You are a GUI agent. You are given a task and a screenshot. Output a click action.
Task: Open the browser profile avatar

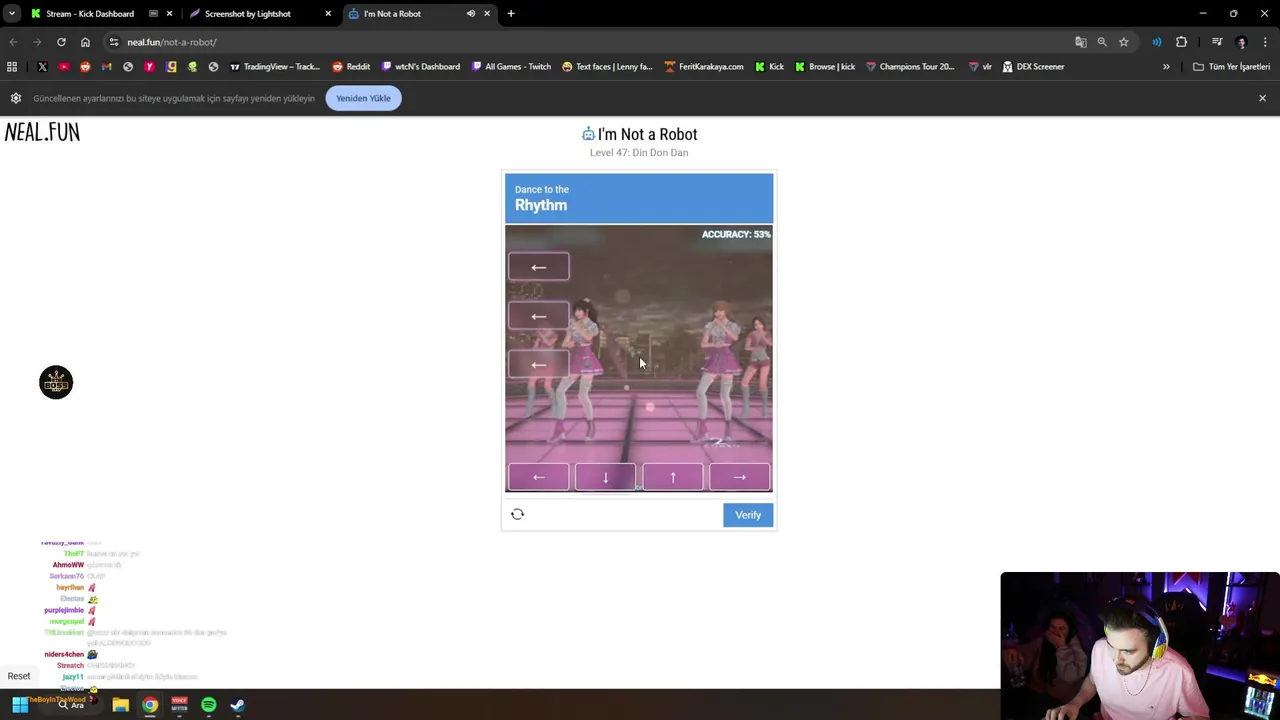coord(1242,42)
